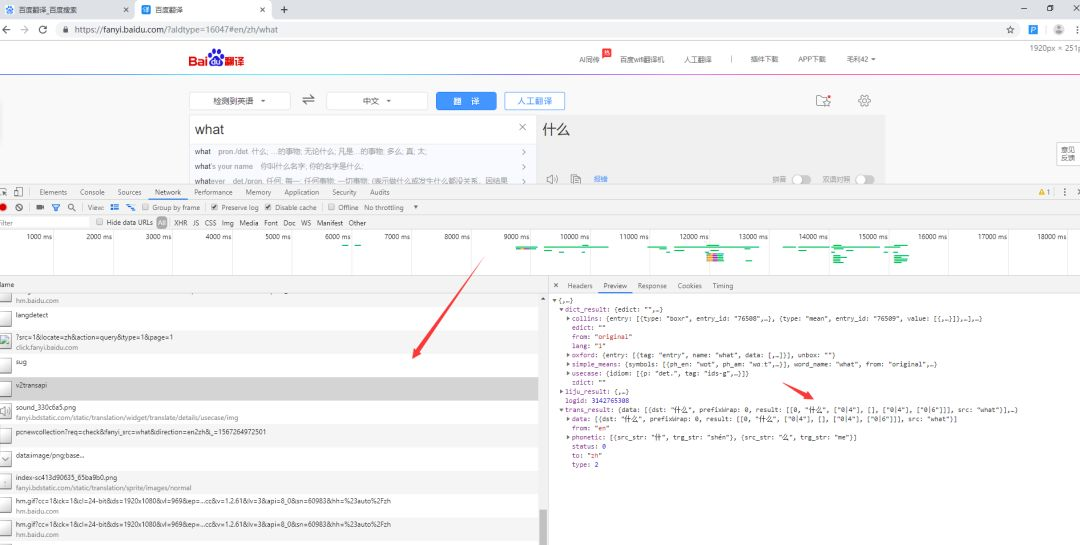The height and width of the screenshot is (545, 1080).
Task: Click the 意见反馈 feedback button
Action: point(1068,154)
